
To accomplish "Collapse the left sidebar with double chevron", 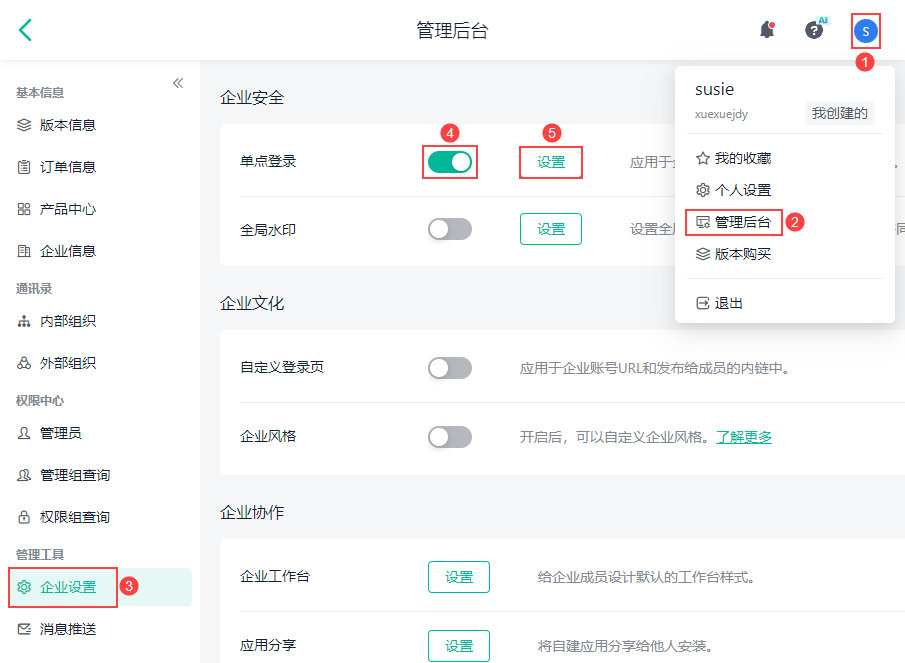I will (178, 83).
